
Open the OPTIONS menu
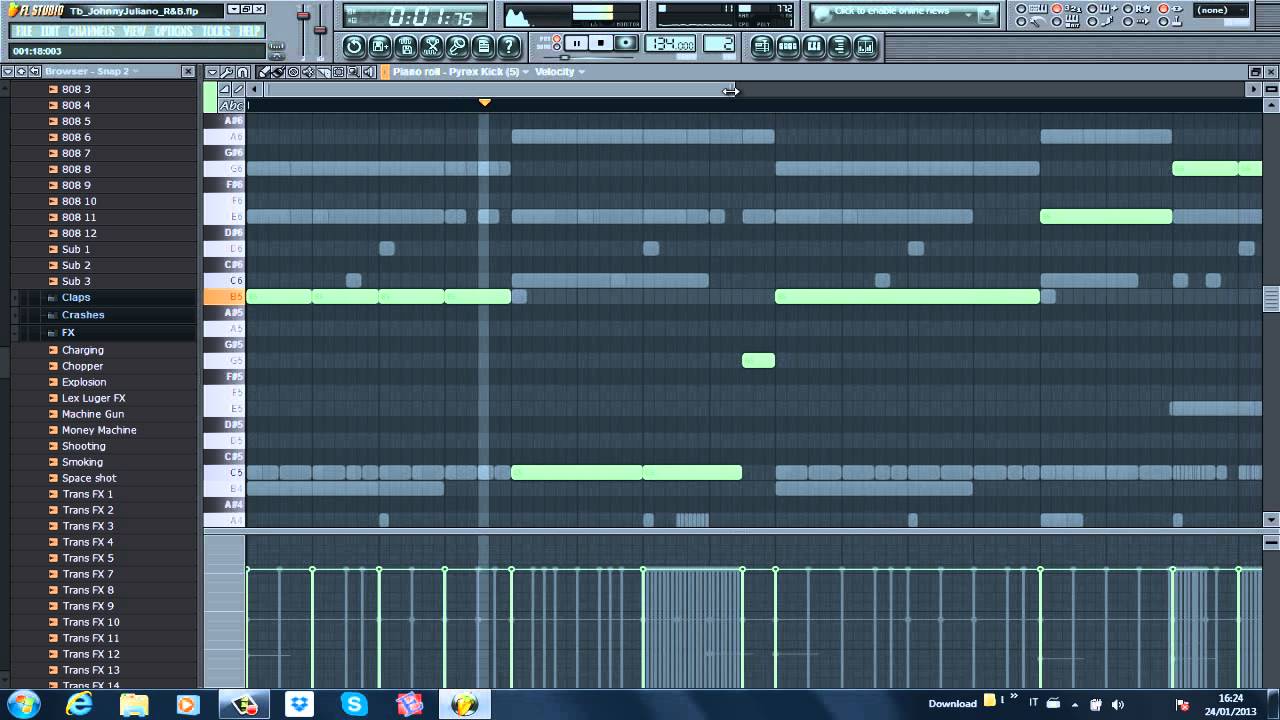tap(173, 31)
